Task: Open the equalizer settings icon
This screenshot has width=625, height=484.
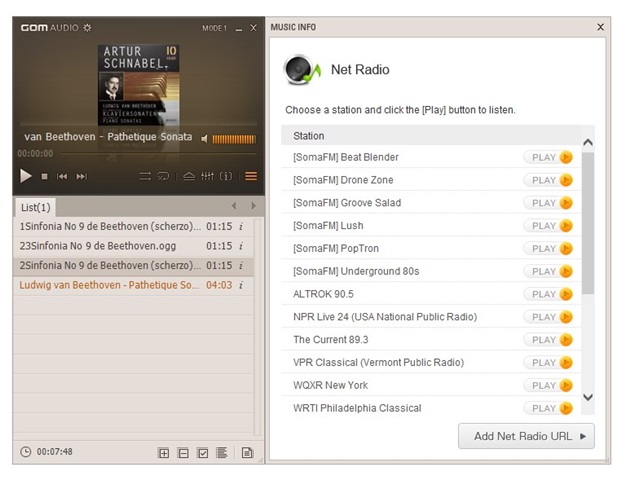Action: (207, 177)
